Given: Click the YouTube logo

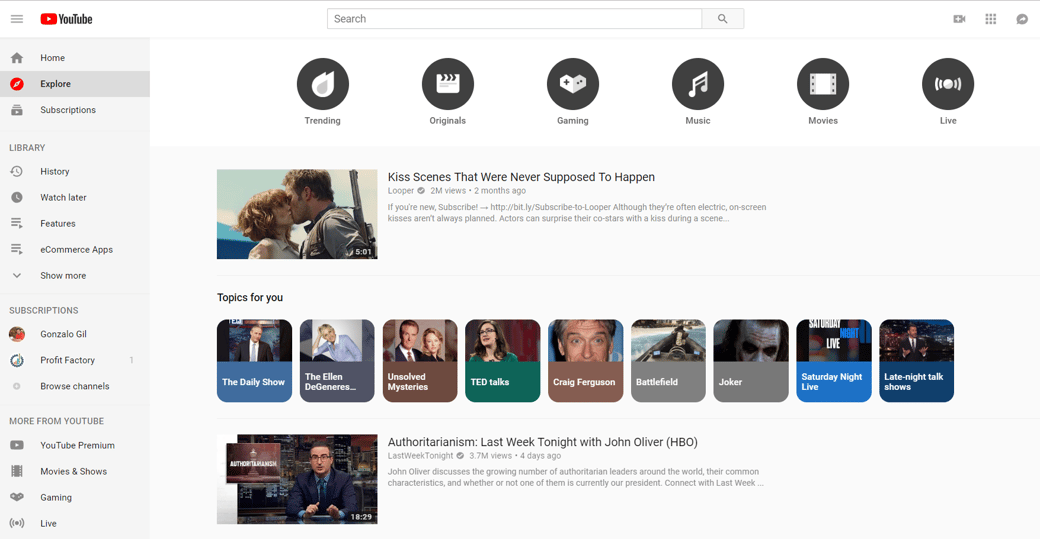Looking at the screenshot, I should point(66,19).
